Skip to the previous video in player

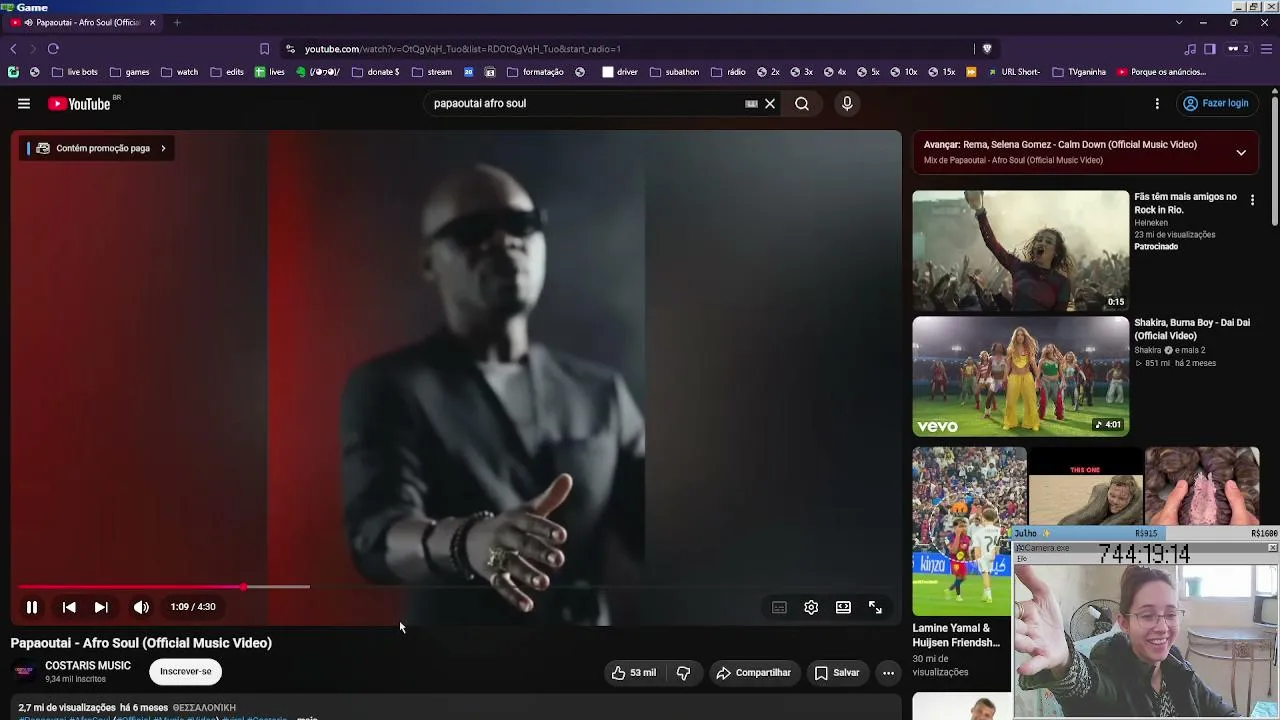tap(69, 607)
